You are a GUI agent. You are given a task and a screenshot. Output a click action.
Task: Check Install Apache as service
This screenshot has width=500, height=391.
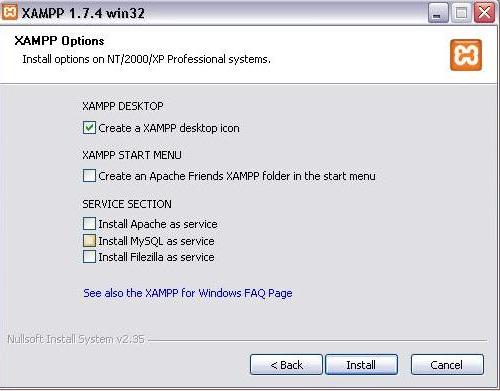click(x=89, y=224)
